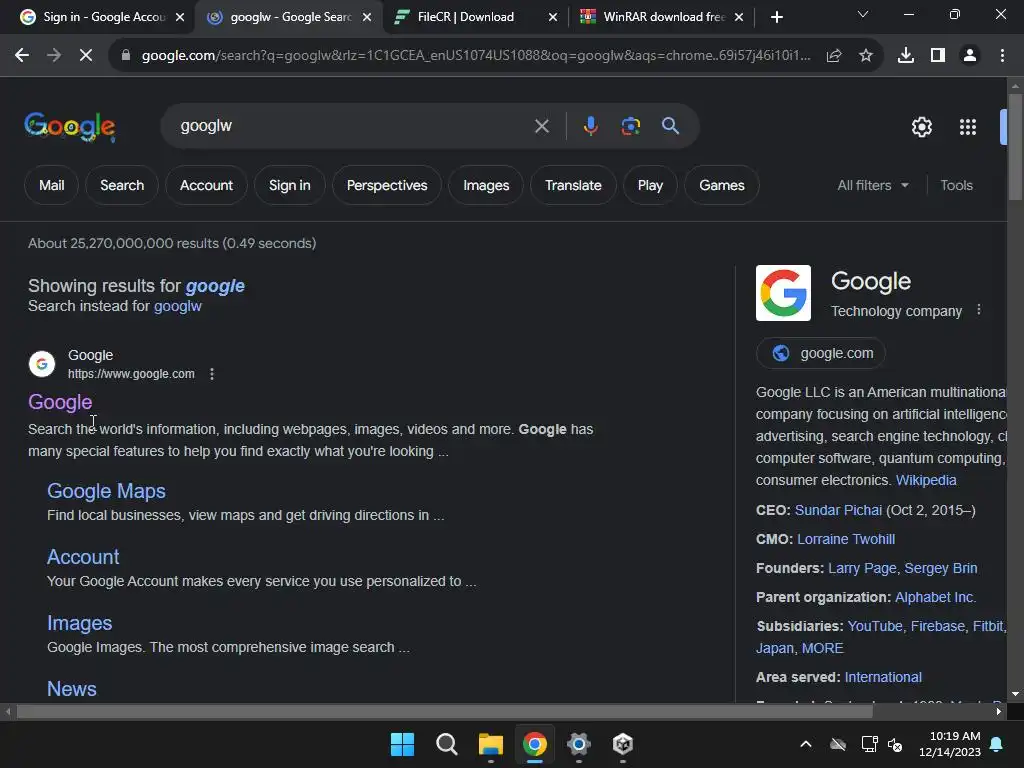Open more options next to https://www.google.com
Viewport: 1024px width, 768px height.
coord(212,374)
